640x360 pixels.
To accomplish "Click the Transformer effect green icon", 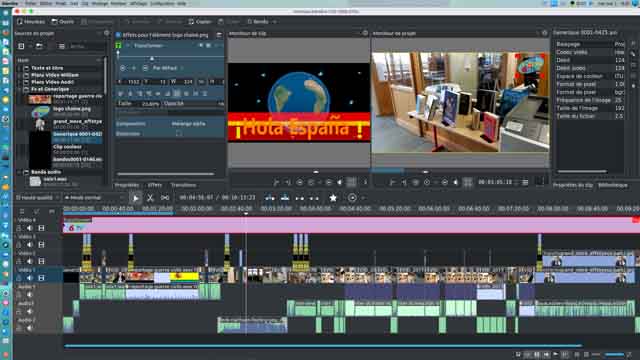I will [118, 45].
